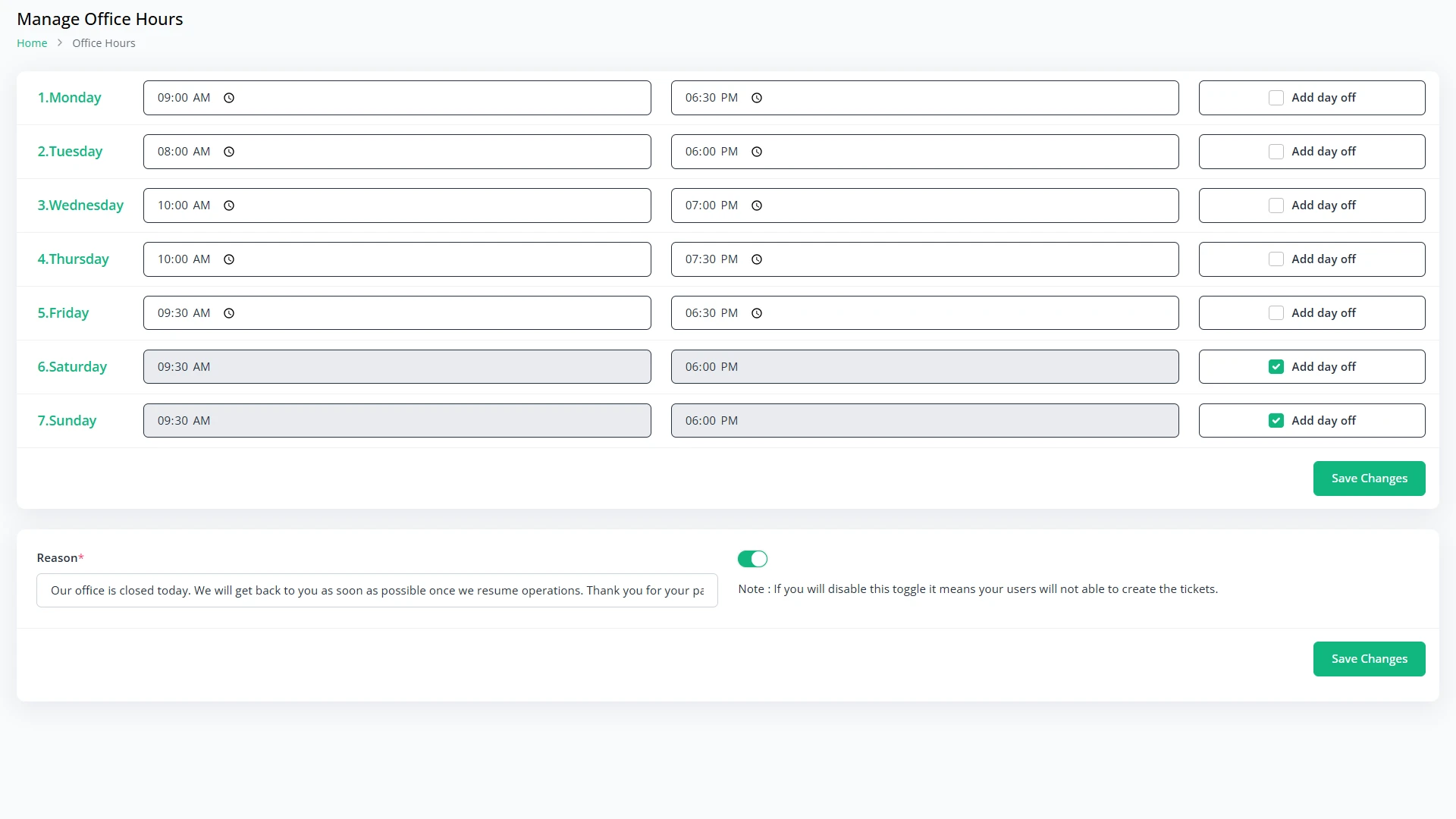Click the 6.Saturday day label
This screenshot has height=819, width=1456.
tap(72, 367)
